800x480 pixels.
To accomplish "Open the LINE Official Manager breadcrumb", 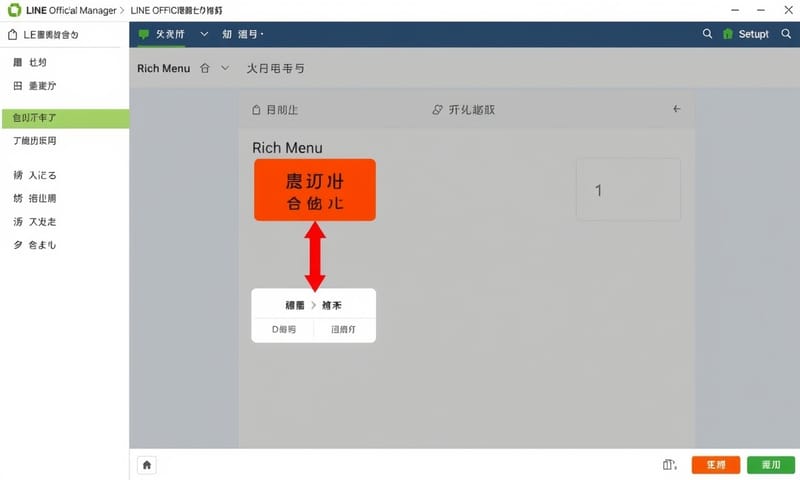I will coord(71,10).
